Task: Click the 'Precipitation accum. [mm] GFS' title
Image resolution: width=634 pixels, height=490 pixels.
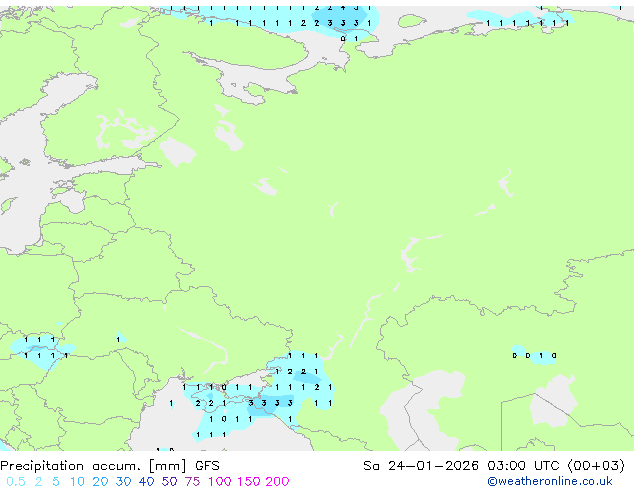Action: click(x=110, y=466)
